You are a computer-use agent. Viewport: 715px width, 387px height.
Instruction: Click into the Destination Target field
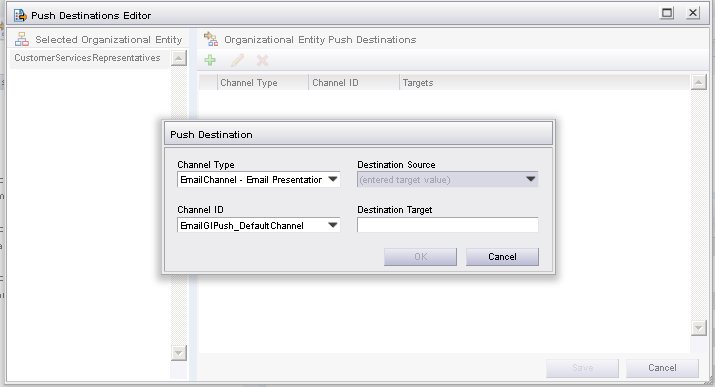447,225
